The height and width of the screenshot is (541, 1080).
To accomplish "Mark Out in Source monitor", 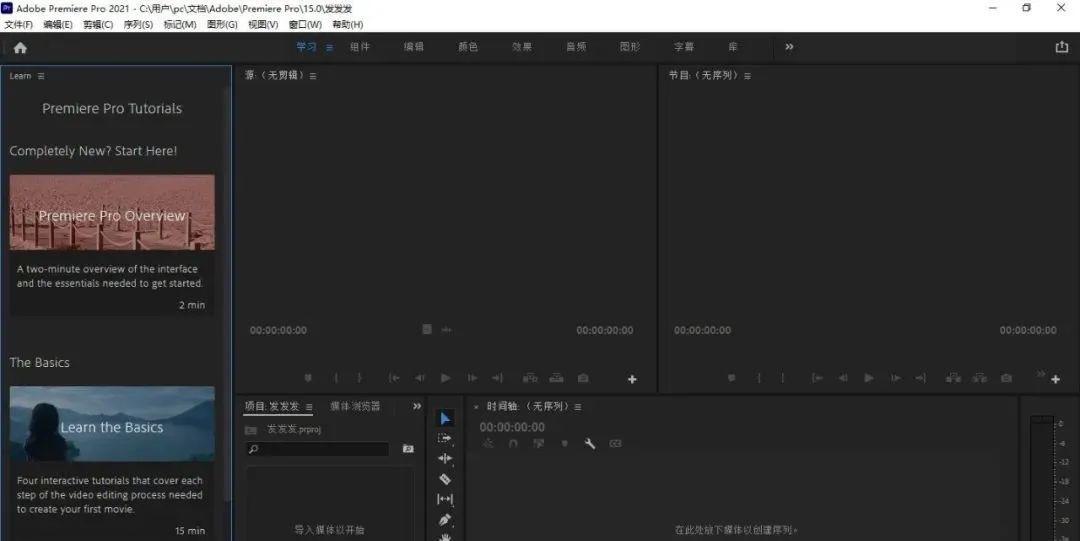I will click(359, 378).
